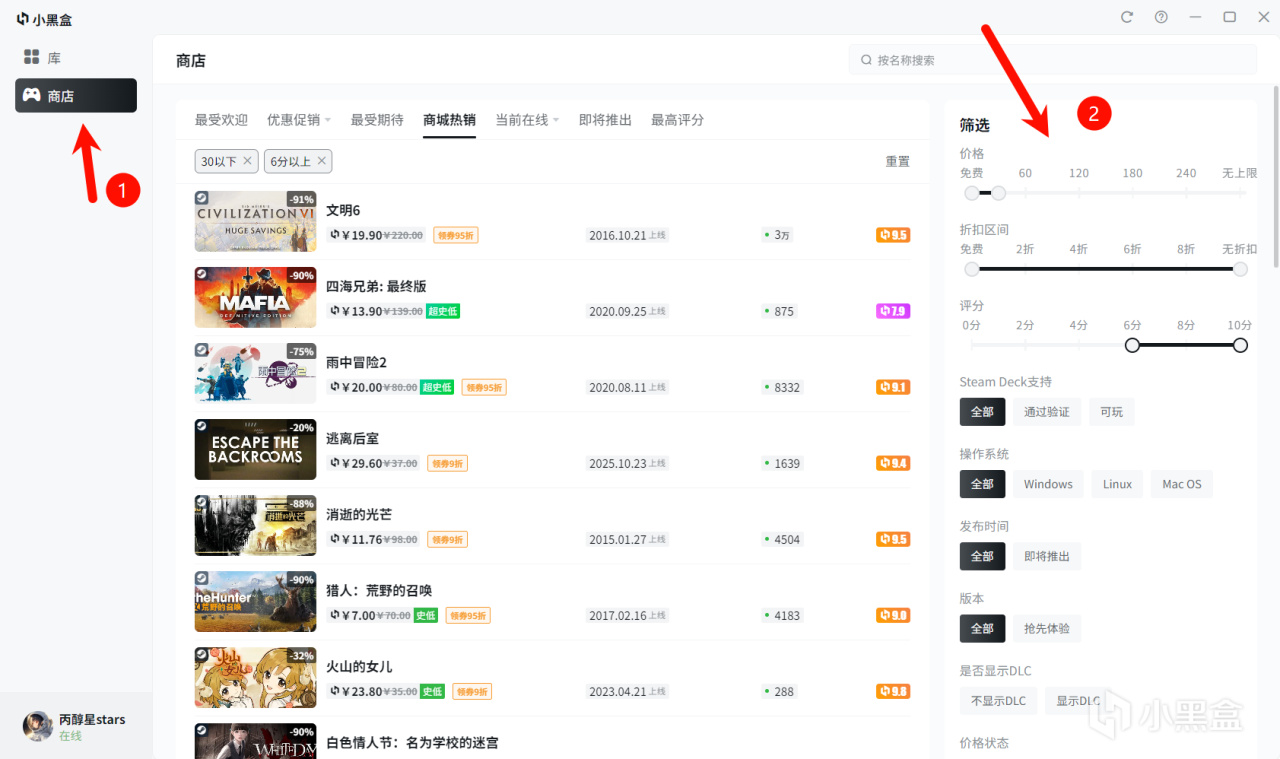This screenshot has height=759, width=1280.
Task: Click the user avatar of 丙醇星stars
Action: point(38,727)
